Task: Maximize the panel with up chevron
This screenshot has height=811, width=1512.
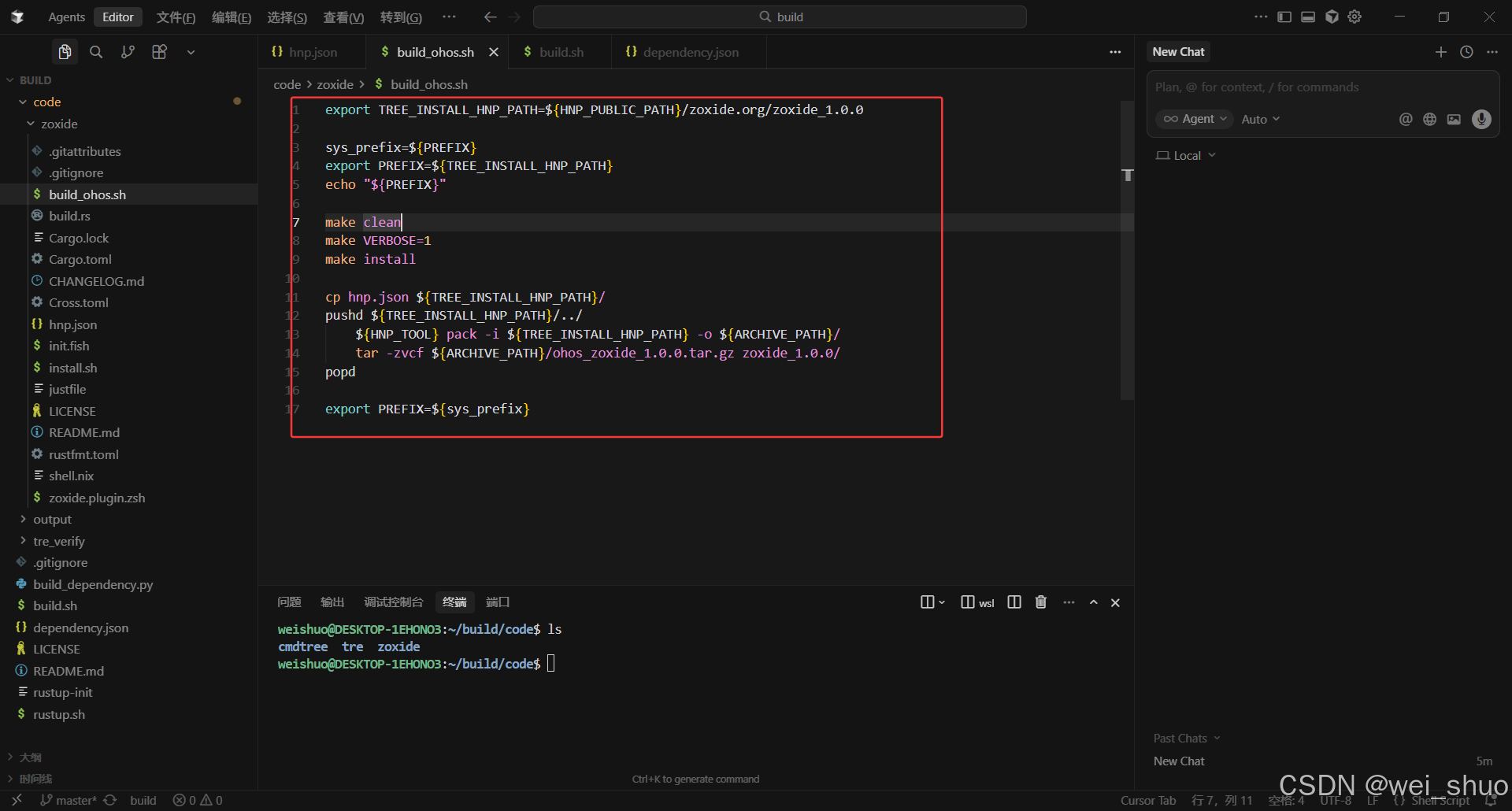Action: [x=1093, y=602]
